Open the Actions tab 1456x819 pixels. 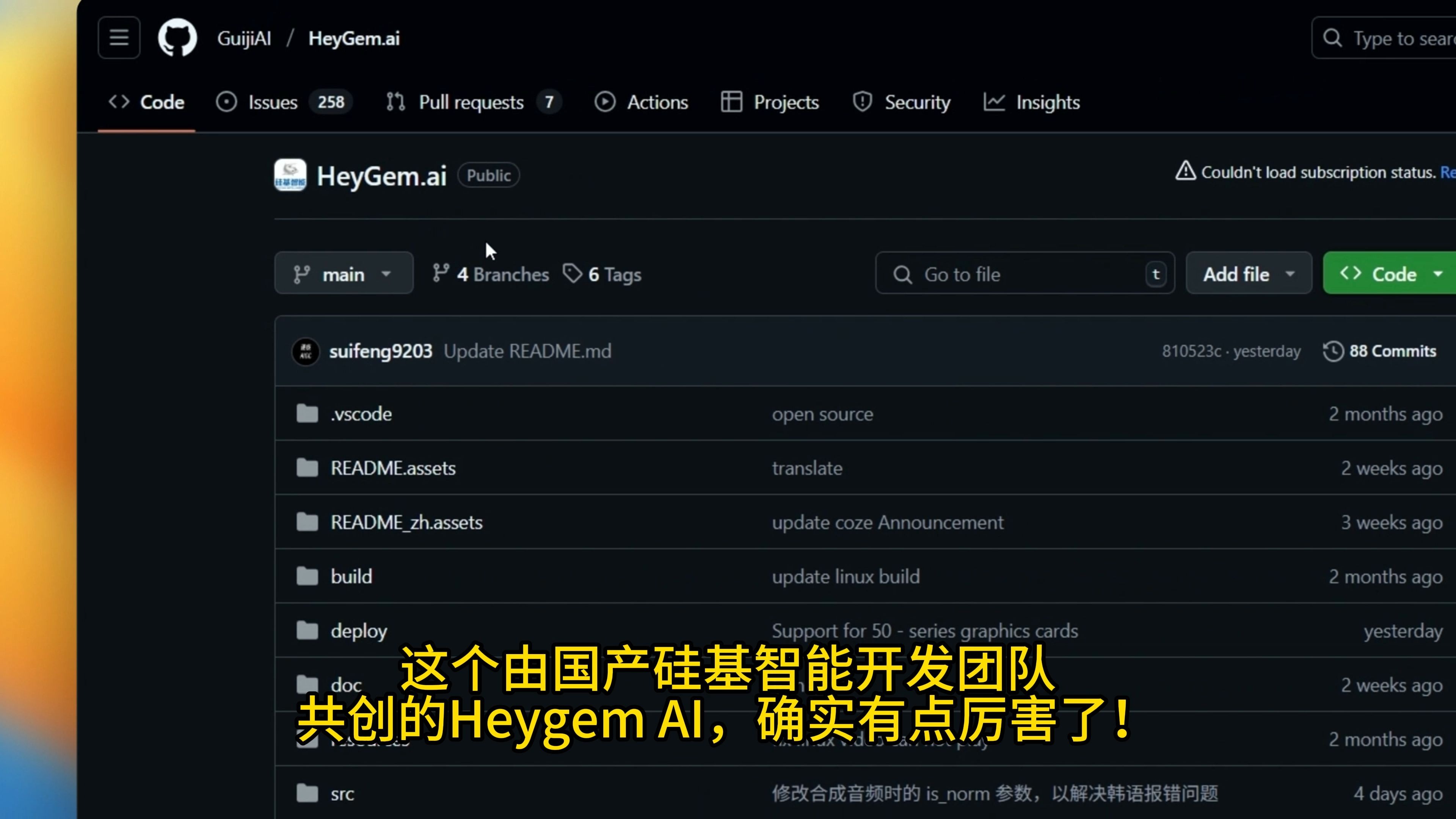(x=641, y=102)
